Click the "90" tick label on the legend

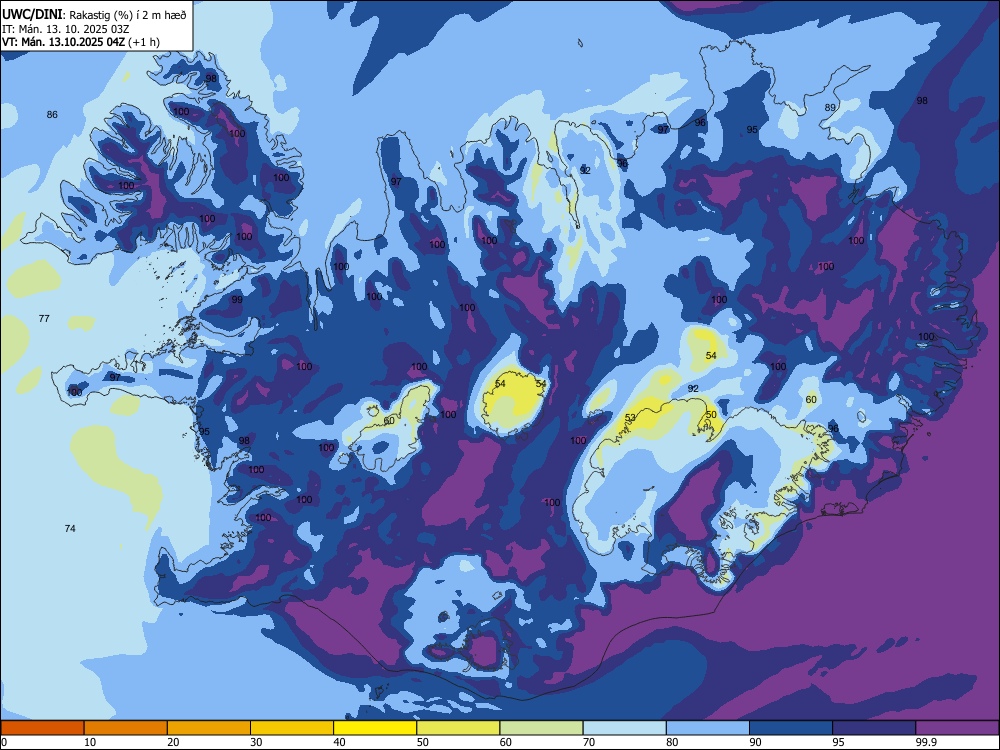click(x=756, y=742)
